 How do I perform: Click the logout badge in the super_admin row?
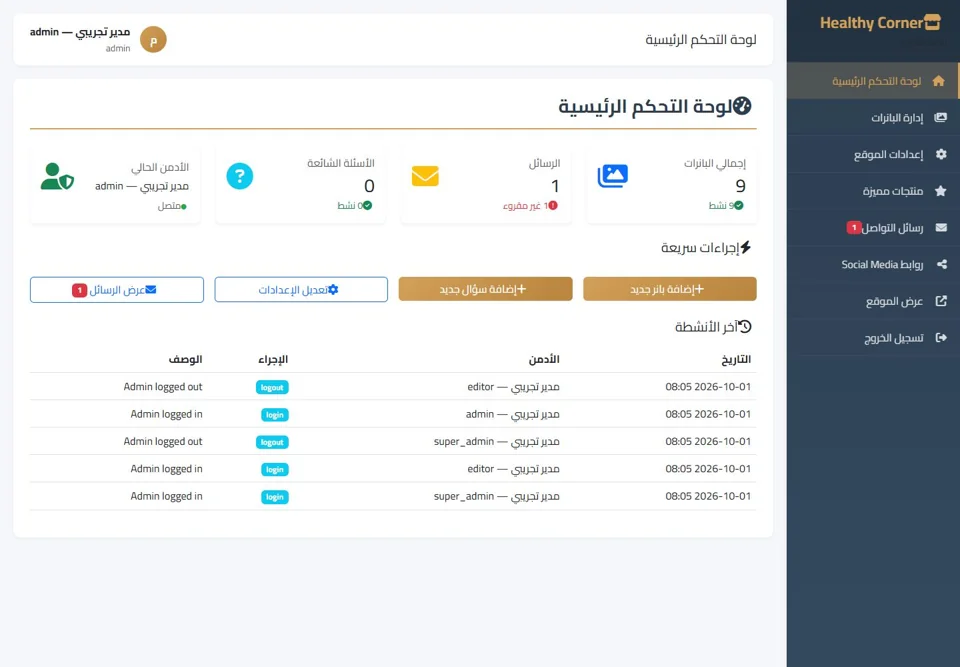point(272,442)
